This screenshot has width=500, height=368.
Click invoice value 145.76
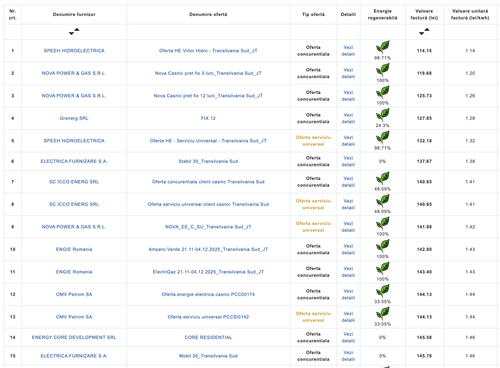[424, 356]
